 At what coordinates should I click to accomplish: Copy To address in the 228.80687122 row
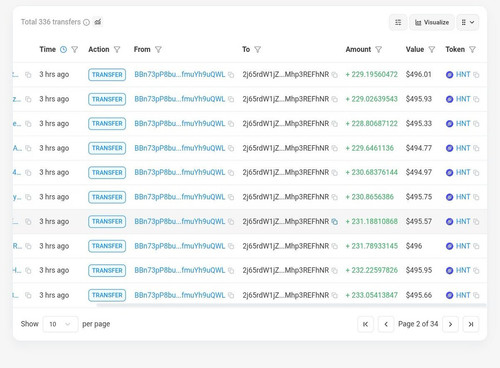tap(335, 124)
